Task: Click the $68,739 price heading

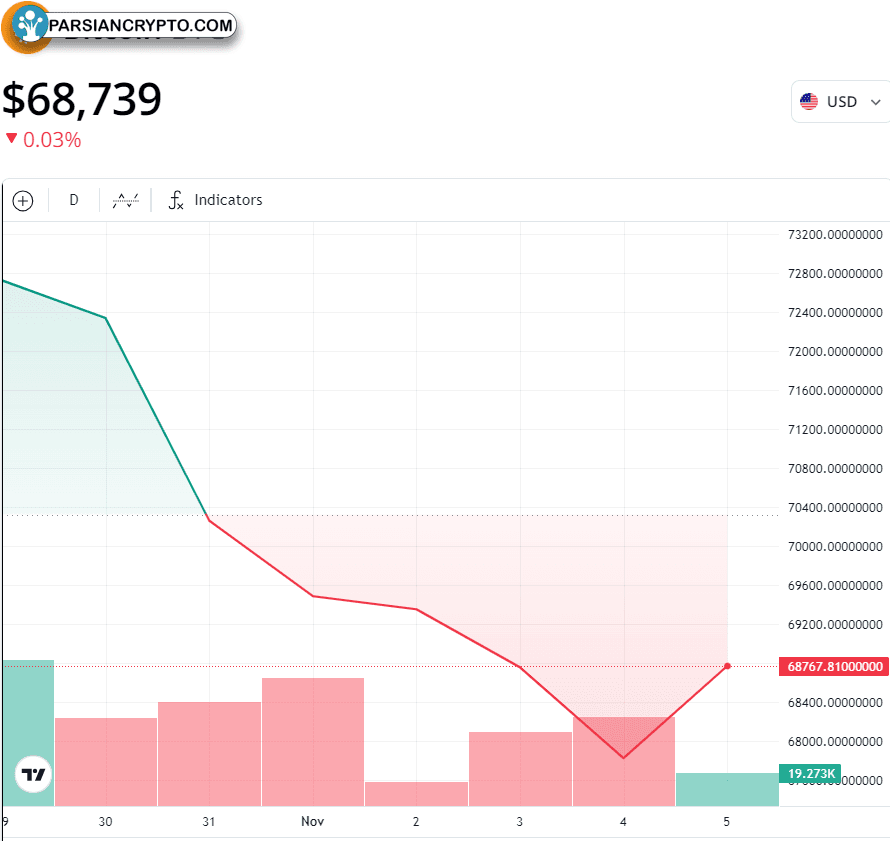Action: point(82,99)
